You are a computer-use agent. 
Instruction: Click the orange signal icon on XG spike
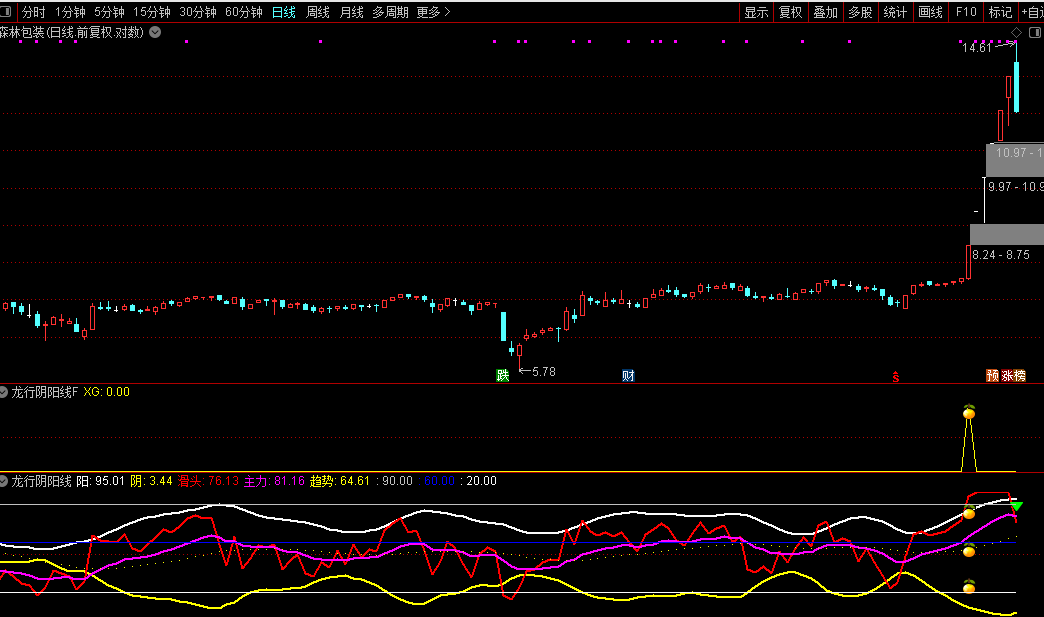pyautogui.click(x=969, y=412)
